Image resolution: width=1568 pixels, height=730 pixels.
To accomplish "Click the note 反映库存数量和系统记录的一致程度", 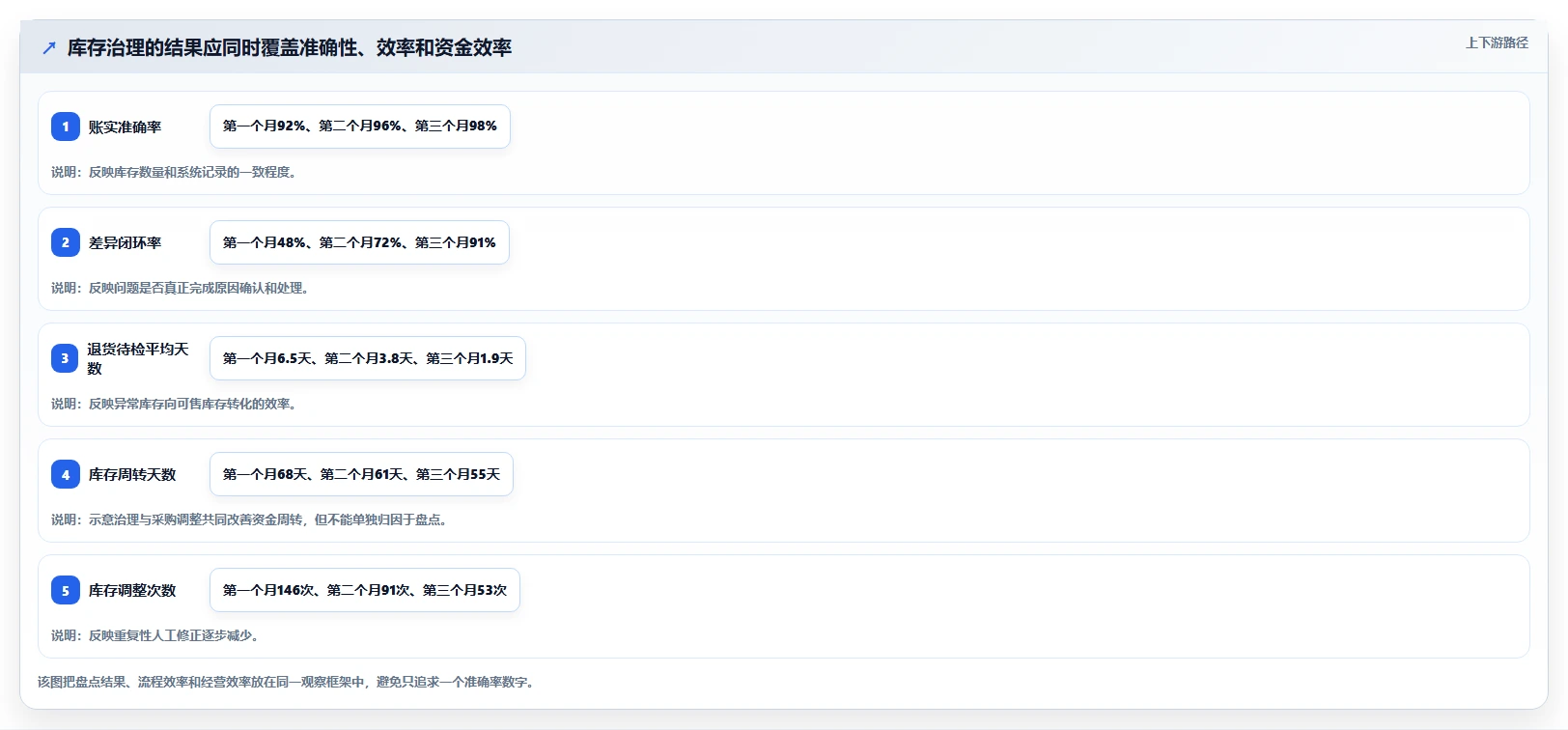I will coord(174,172).
